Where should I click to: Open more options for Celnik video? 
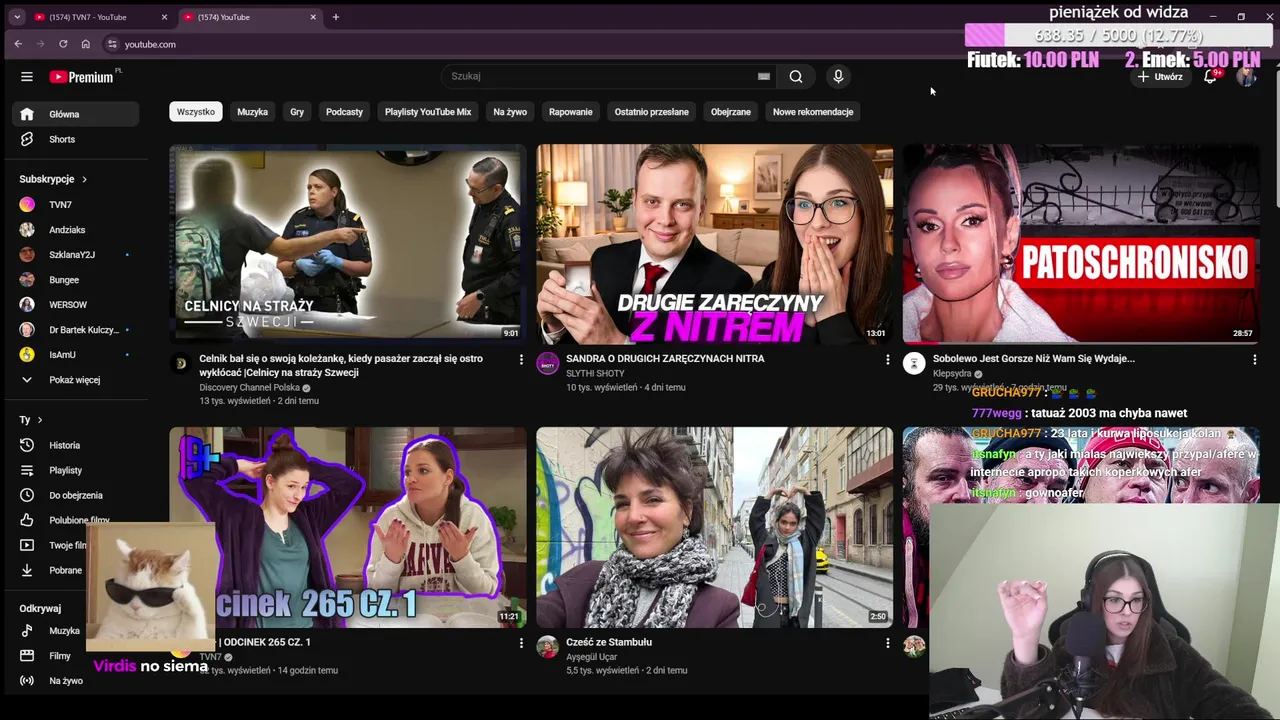(x=521, y=359)
